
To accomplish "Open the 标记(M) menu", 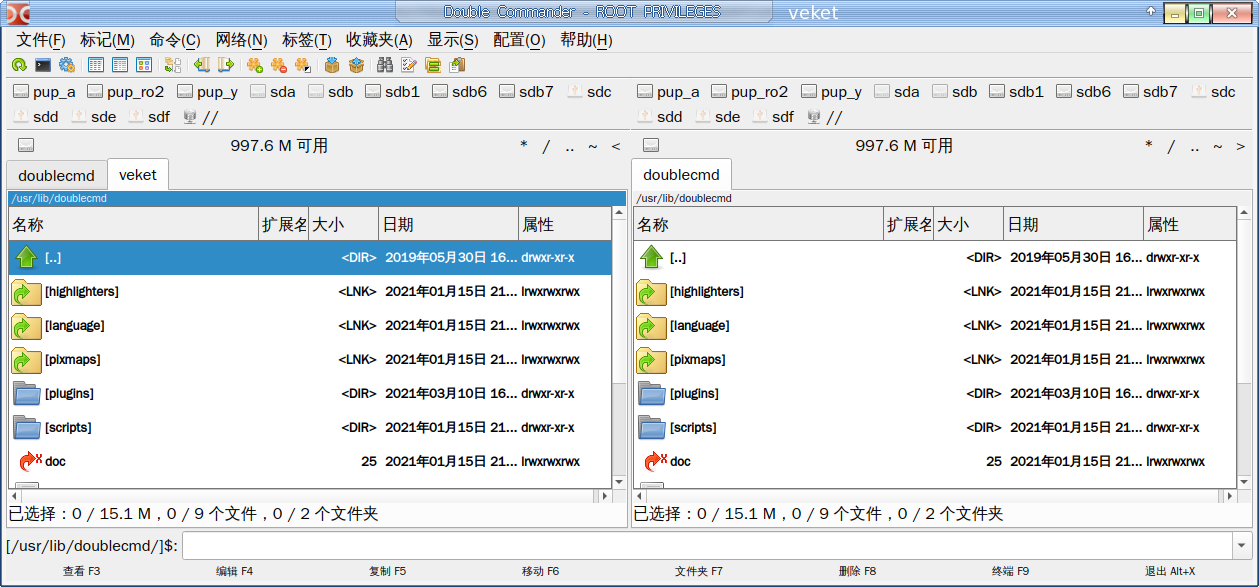I will click(x=107, y=40).
